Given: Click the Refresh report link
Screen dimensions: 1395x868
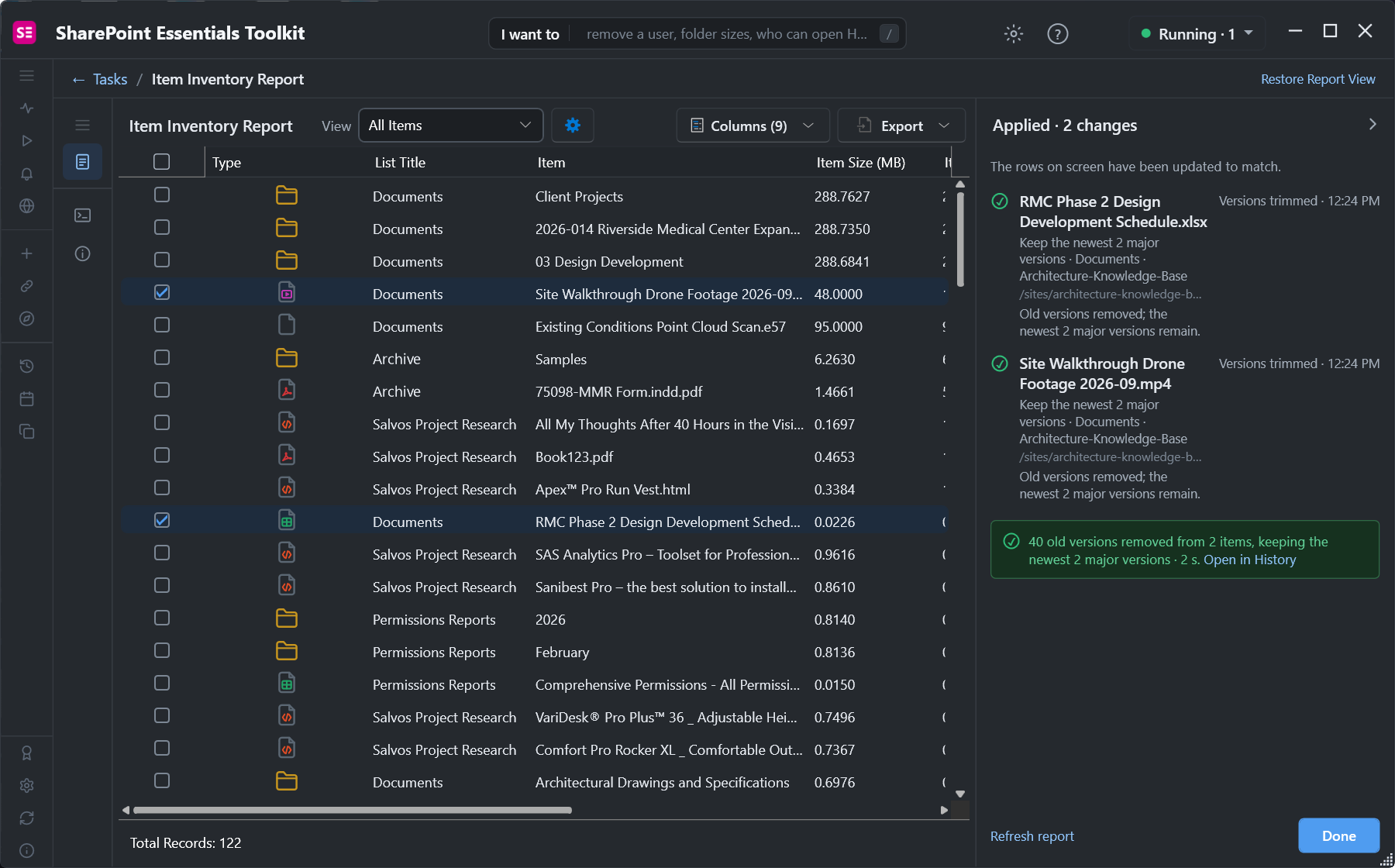Looking at the screenshot, I should 1032,836.
